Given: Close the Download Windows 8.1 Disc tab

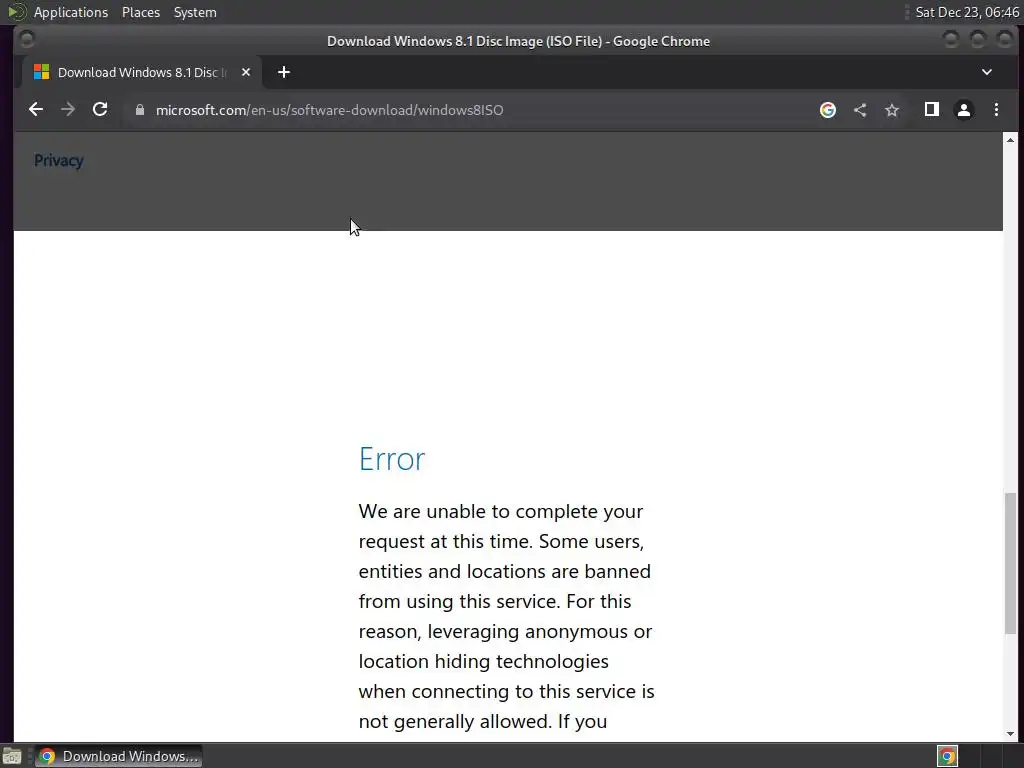Looking at the screenshot, I should (x=246, y=72).
